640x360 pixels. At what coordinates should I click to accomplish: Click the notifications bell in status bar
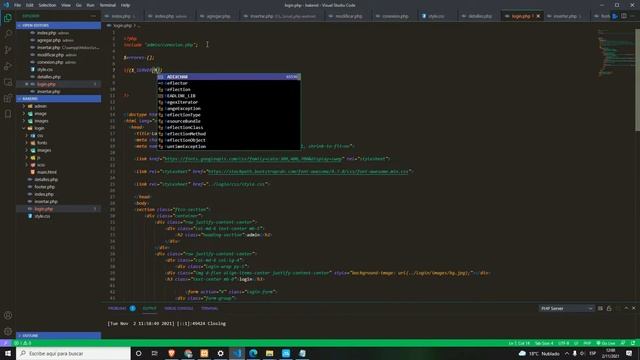633,343
